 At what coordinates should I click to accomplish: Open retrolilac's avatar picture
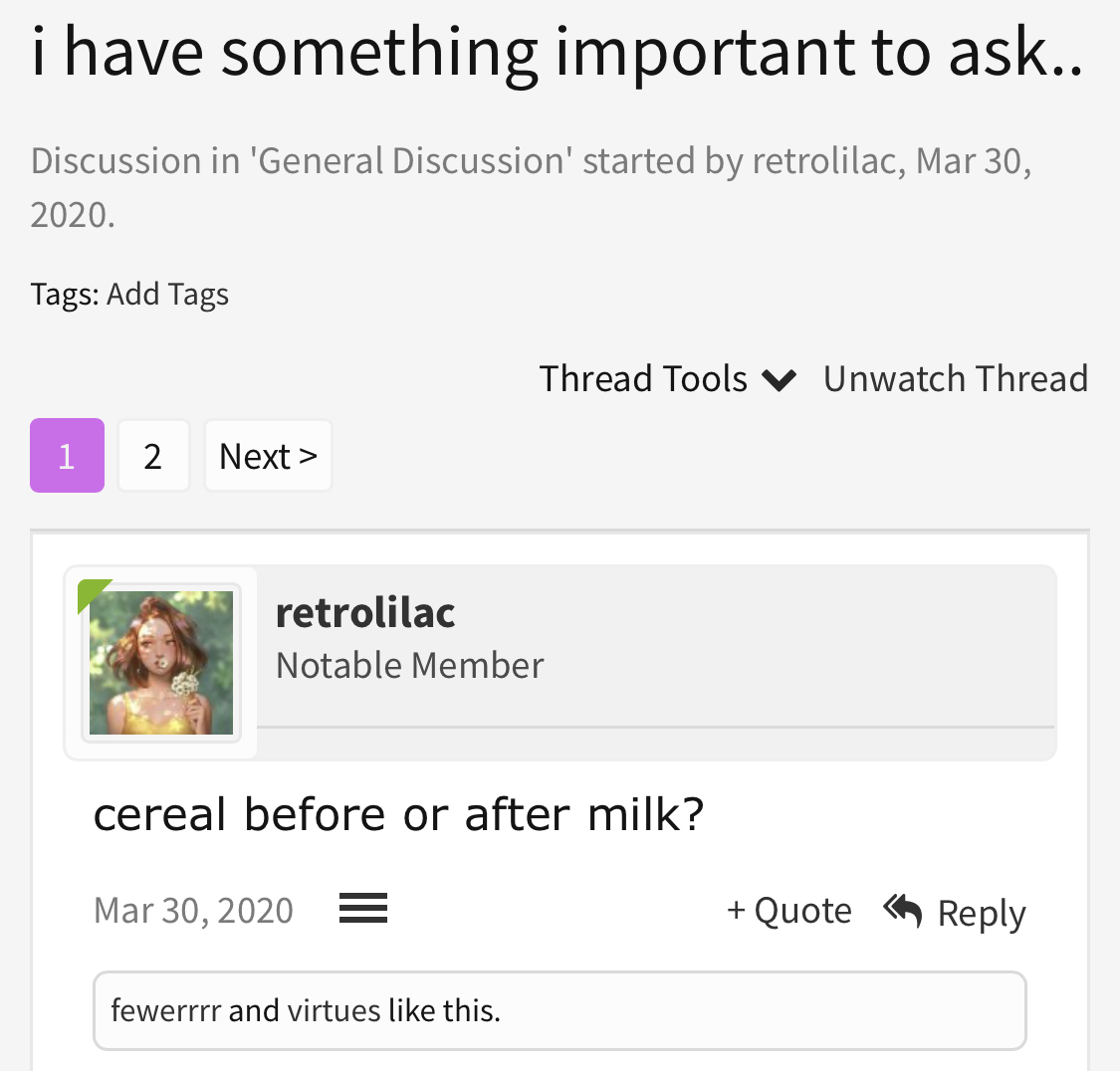point(160,662)
